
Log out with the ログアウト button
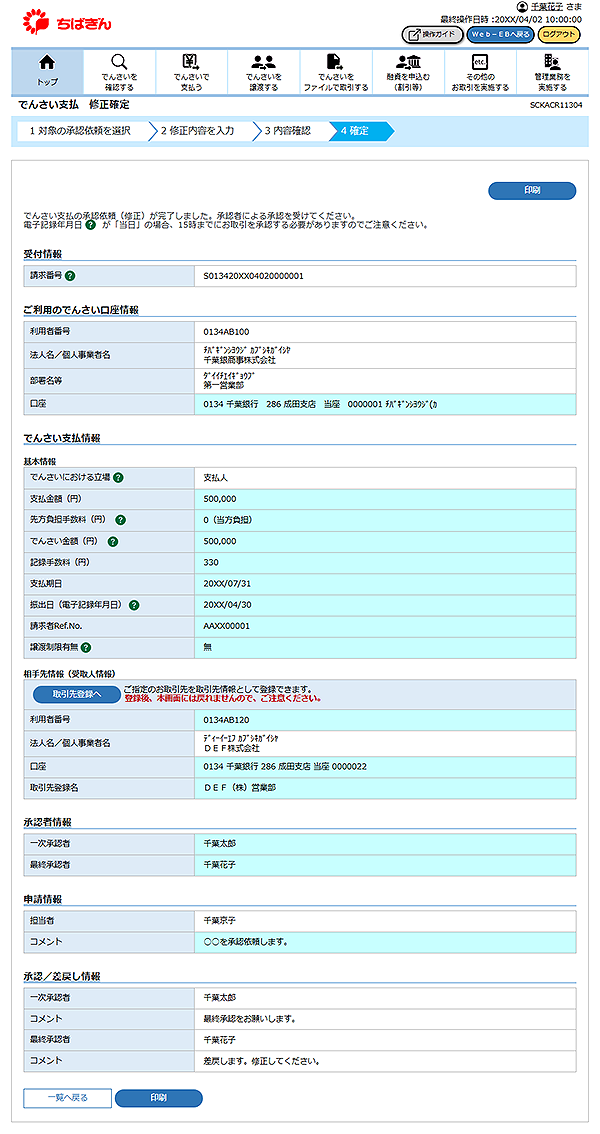pyautogui.click(x=559, y=34)
